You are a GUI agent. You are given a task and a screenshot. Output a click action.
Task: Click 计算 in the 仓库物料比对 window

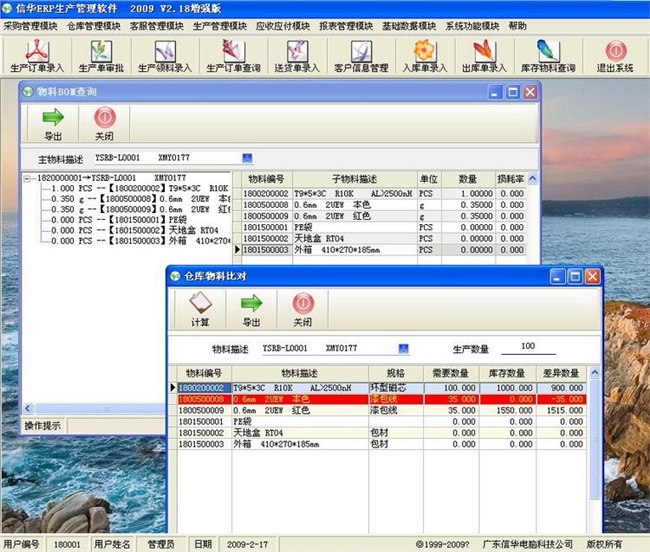(200, 308)
